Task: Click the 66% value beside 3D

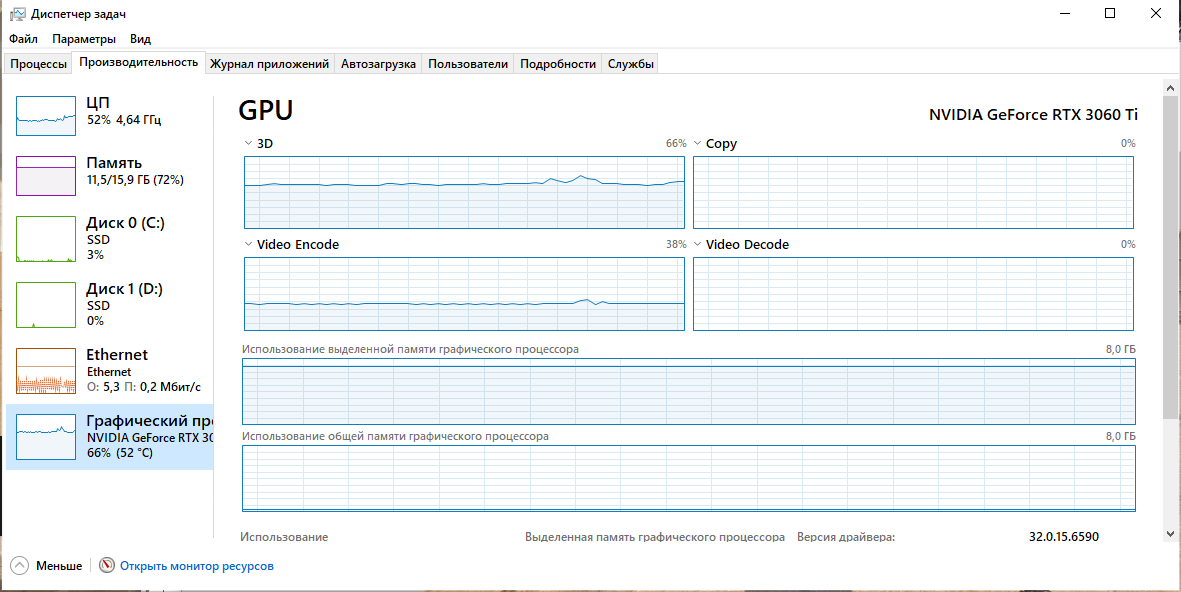Action: [x=676, y=143]
